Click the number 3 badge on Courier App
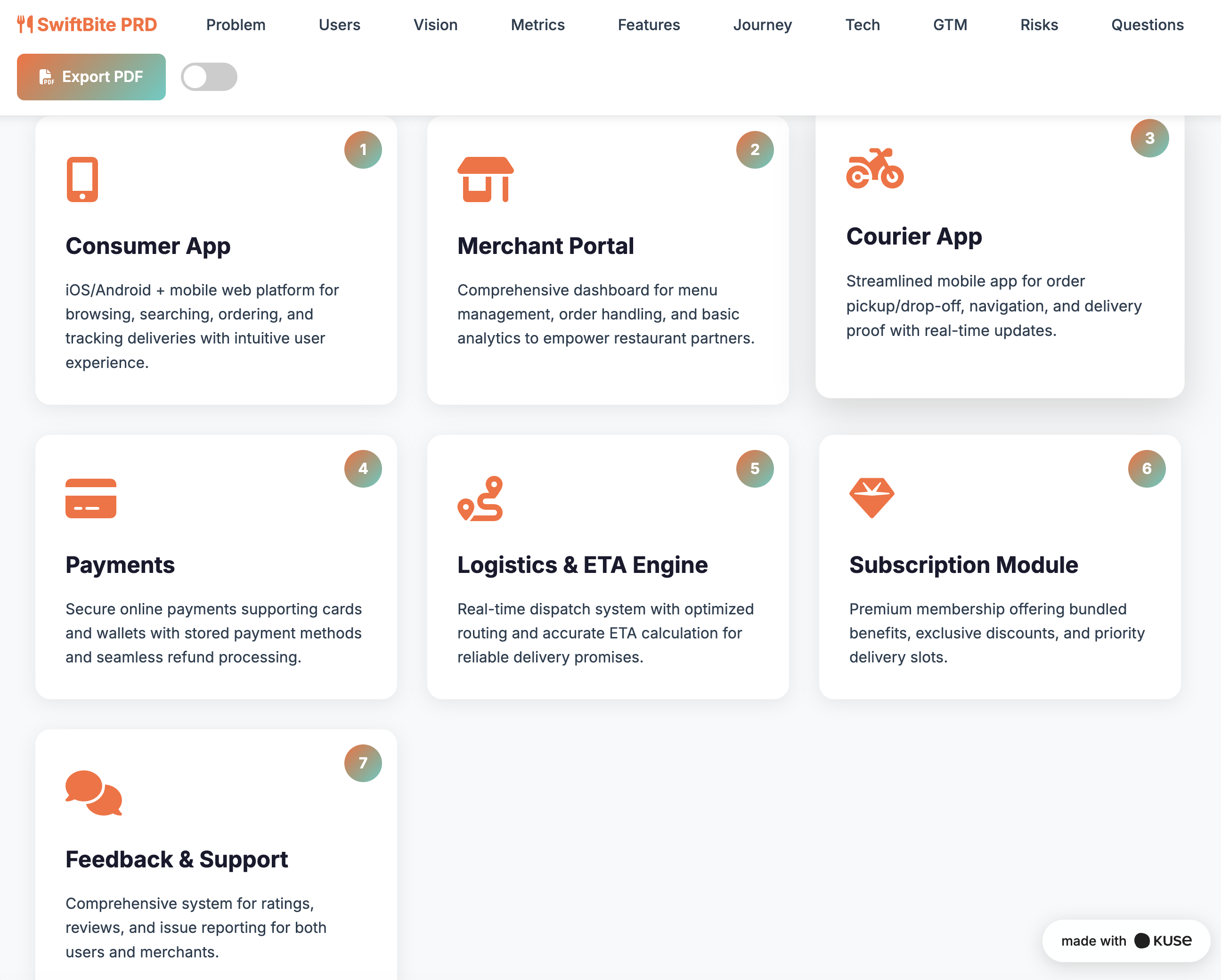The width and height of the screenshot is (1221, 980). pos(1149,138)
